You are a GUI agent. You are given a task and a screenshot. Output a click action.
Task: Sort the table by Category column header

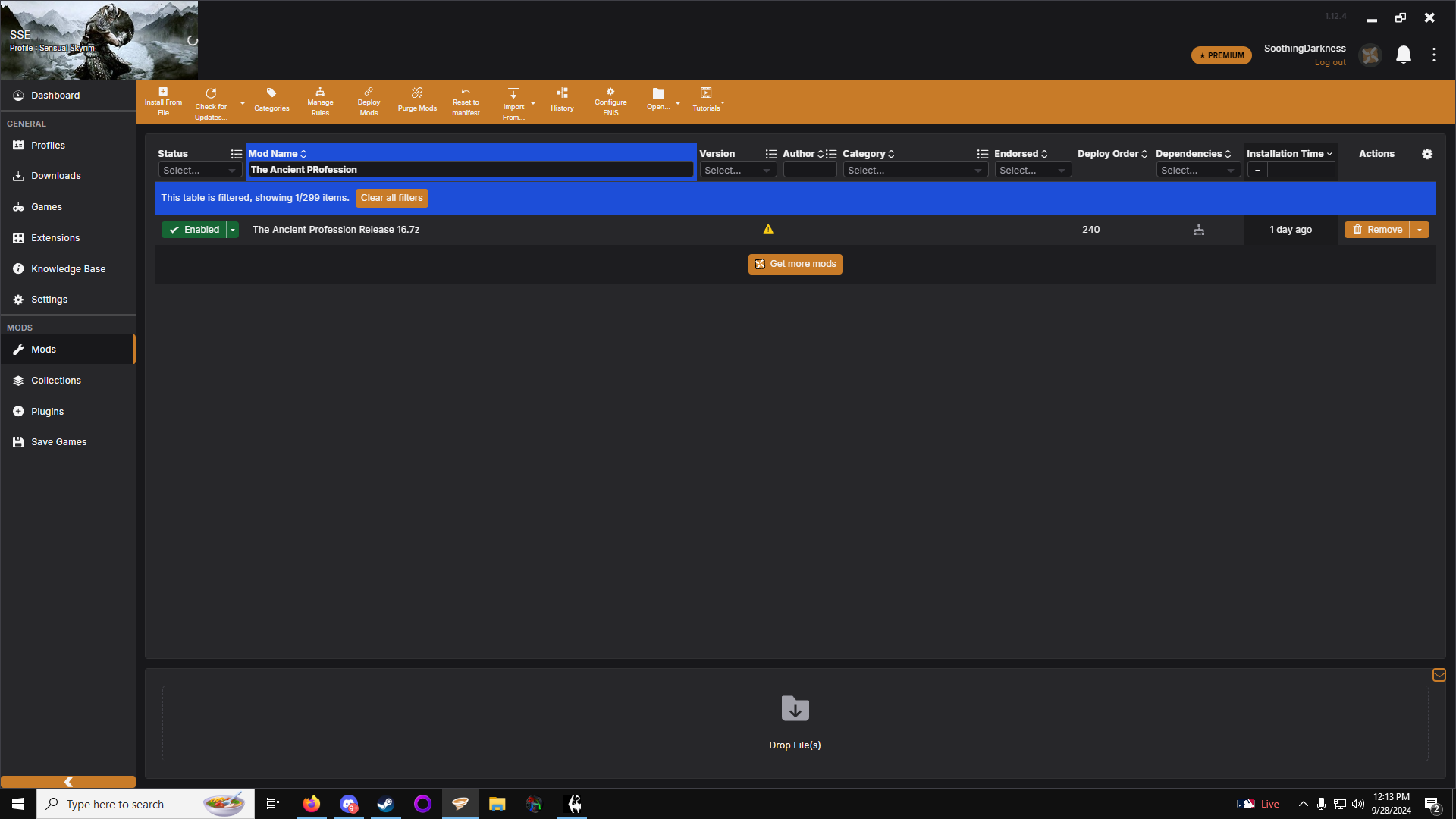[868, 154]
